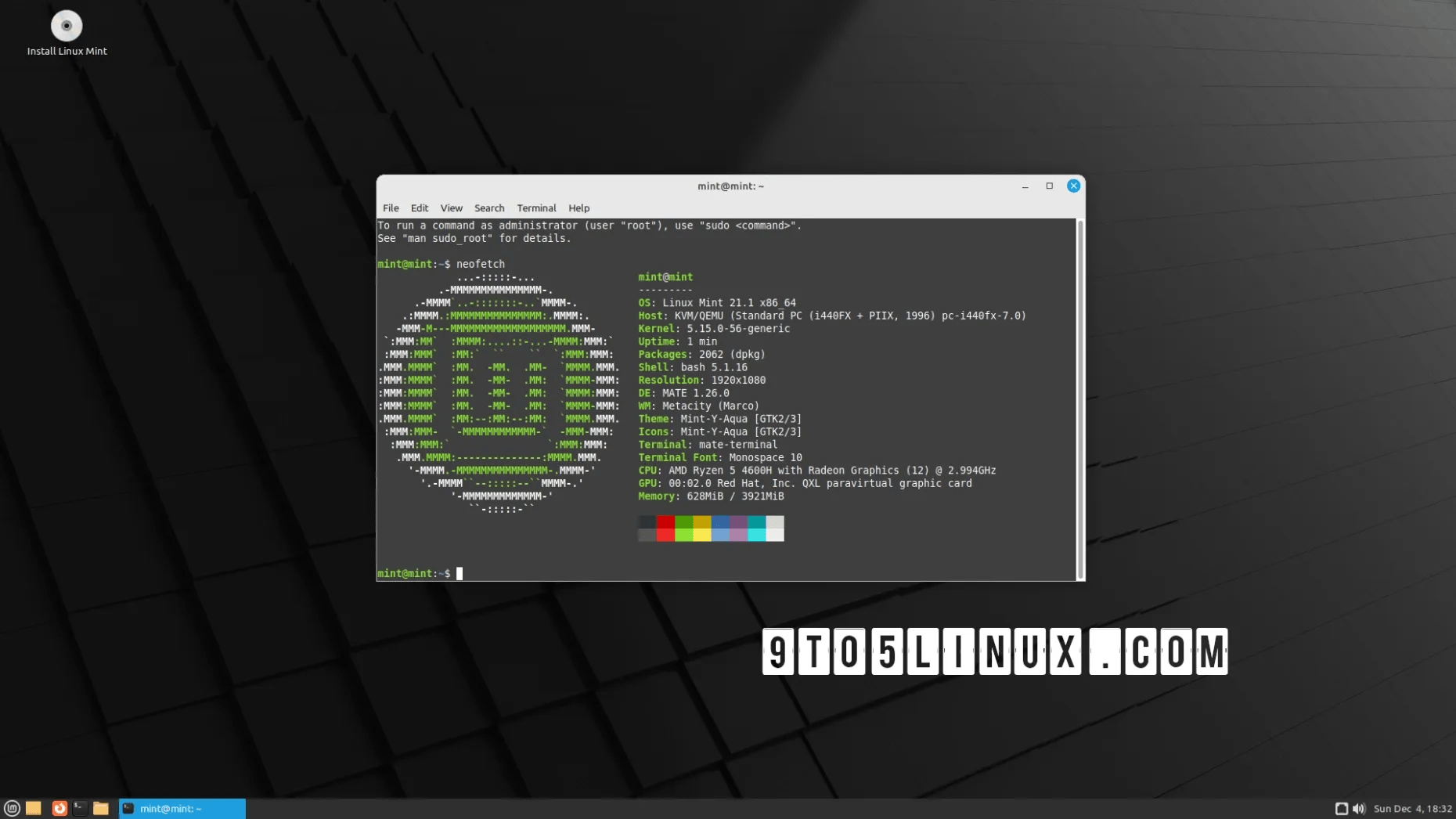Click the 'Terminal: mate-terminal' line
1456x819 pixels.
tap(708, 445)
